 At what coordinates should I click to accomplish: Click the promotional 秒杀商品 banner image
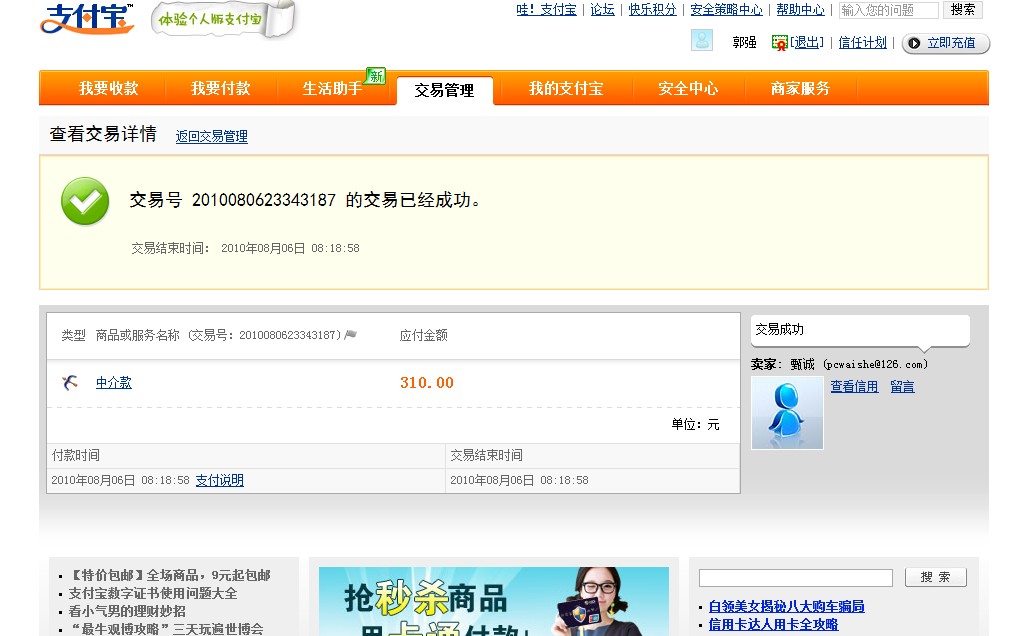493,601
